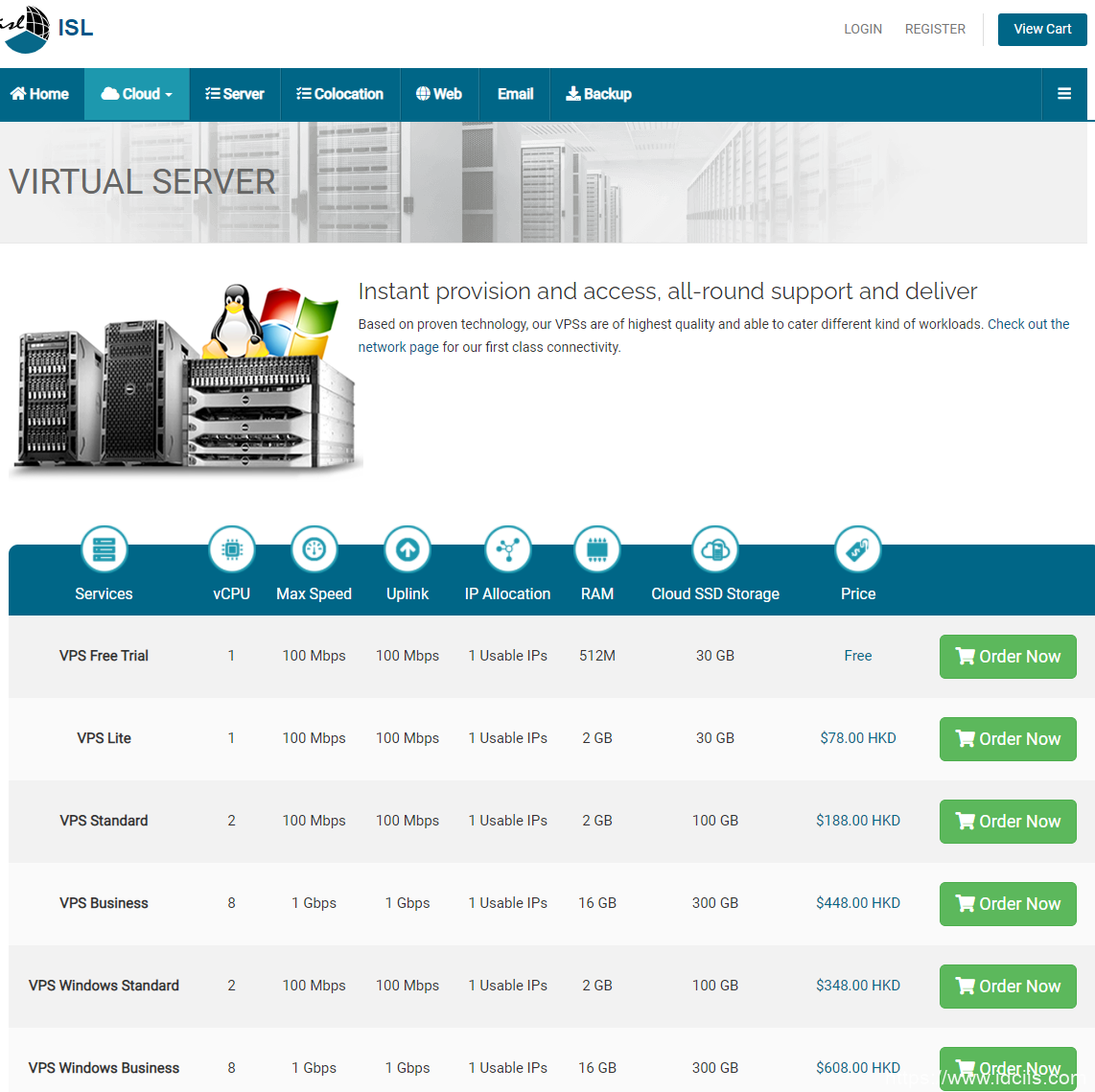This screenshot has width=1095, height=1092.
Task: Click the Max Speed gauge icon
Action: coord(315,549)
